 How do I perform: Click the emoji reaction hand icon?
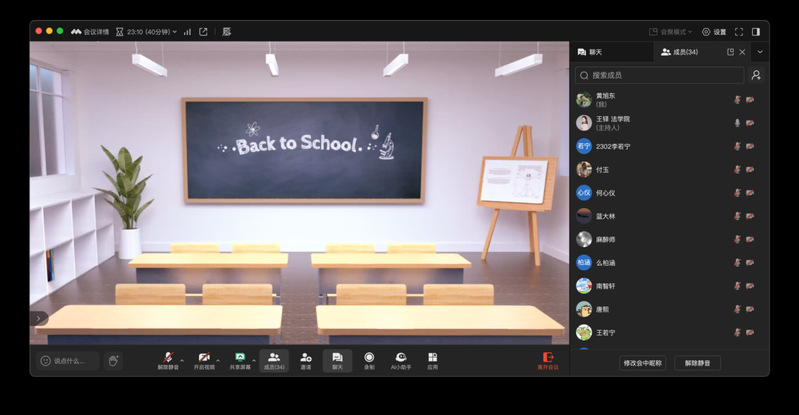113,361
